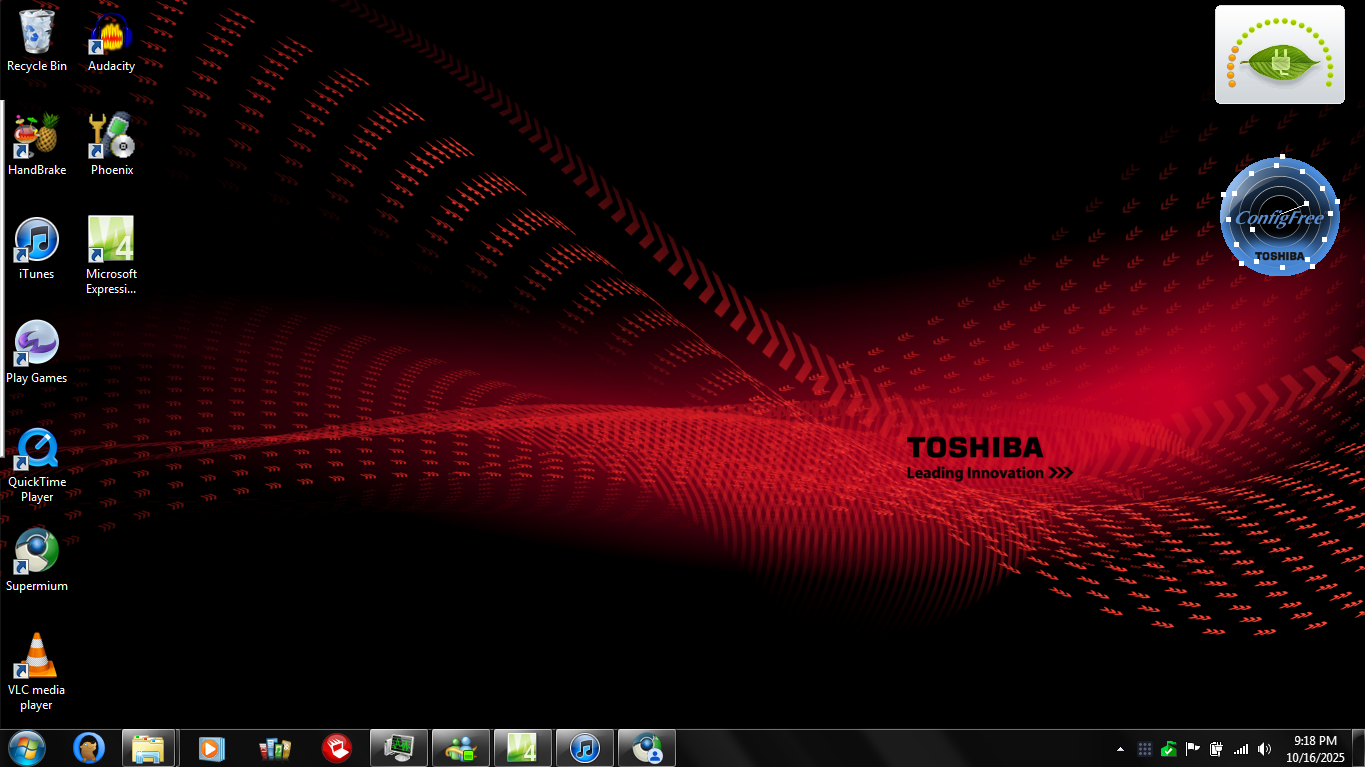
Task: Open the volume speaker tray icon
Action: [x=1265, y=749]
